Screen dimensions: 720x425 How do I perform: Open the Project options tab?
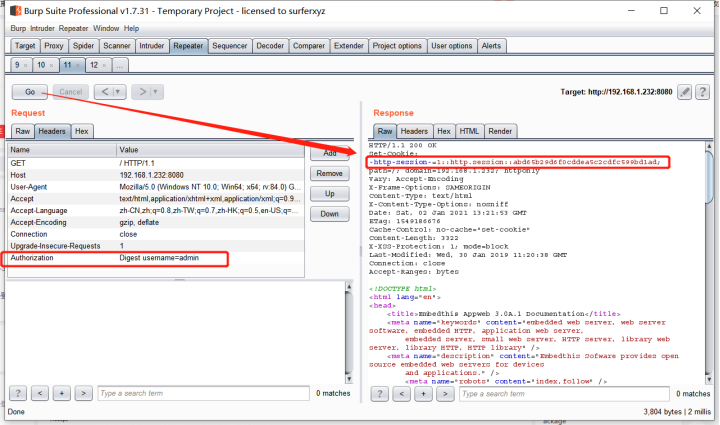point(397,46)
